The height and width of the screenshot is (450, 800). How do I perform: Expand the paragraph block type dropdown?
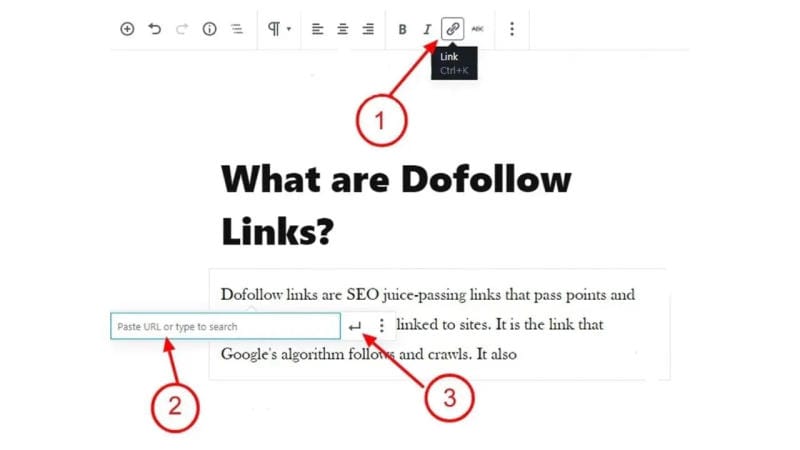(279, 29)
